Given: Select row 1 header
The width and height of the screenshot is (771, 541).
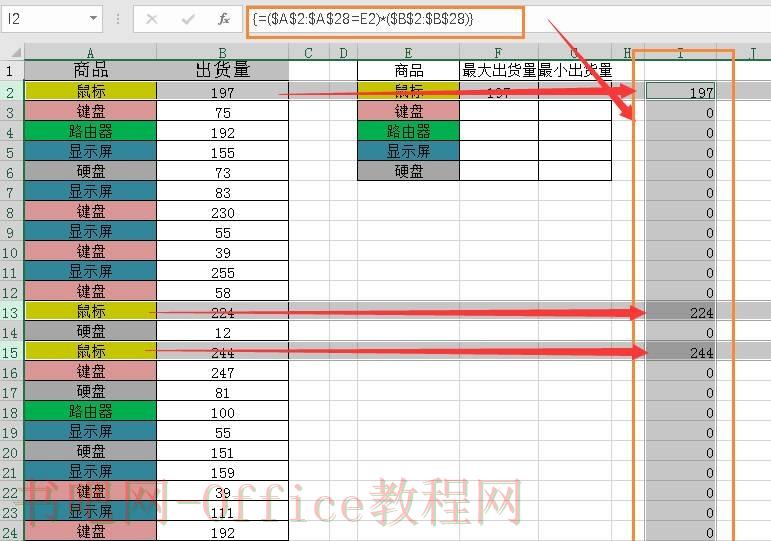Looking at the screenshot, I should tap(12, 71).
